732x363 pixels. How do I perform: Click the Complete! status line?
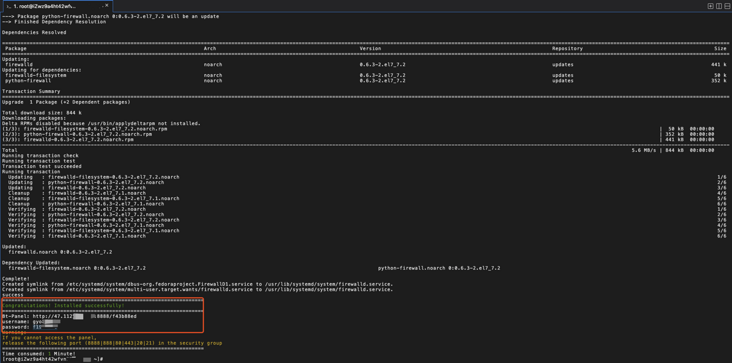(15, 279)
